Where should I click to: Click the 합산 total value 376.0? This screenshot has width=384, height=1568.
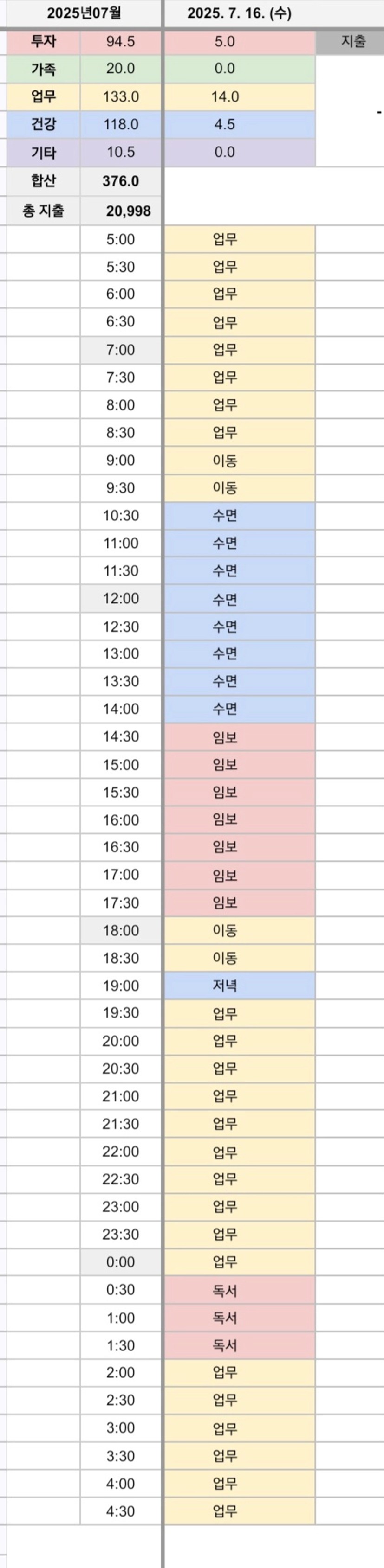[x=121, y=181]
